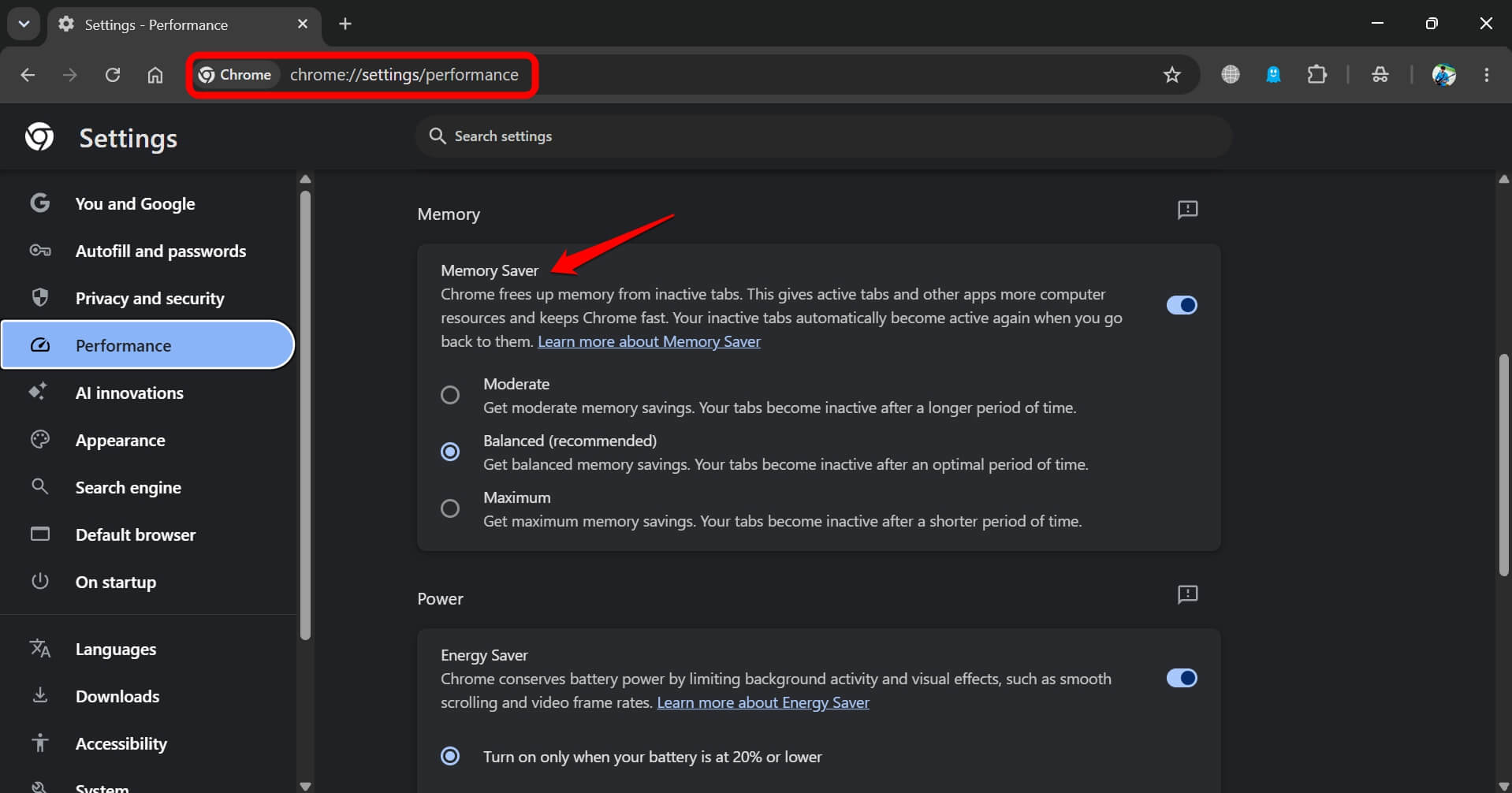Open You and Google settings
Image resolution: width=1512 pixels, height=793 pixels.
(x=148, y=203)
